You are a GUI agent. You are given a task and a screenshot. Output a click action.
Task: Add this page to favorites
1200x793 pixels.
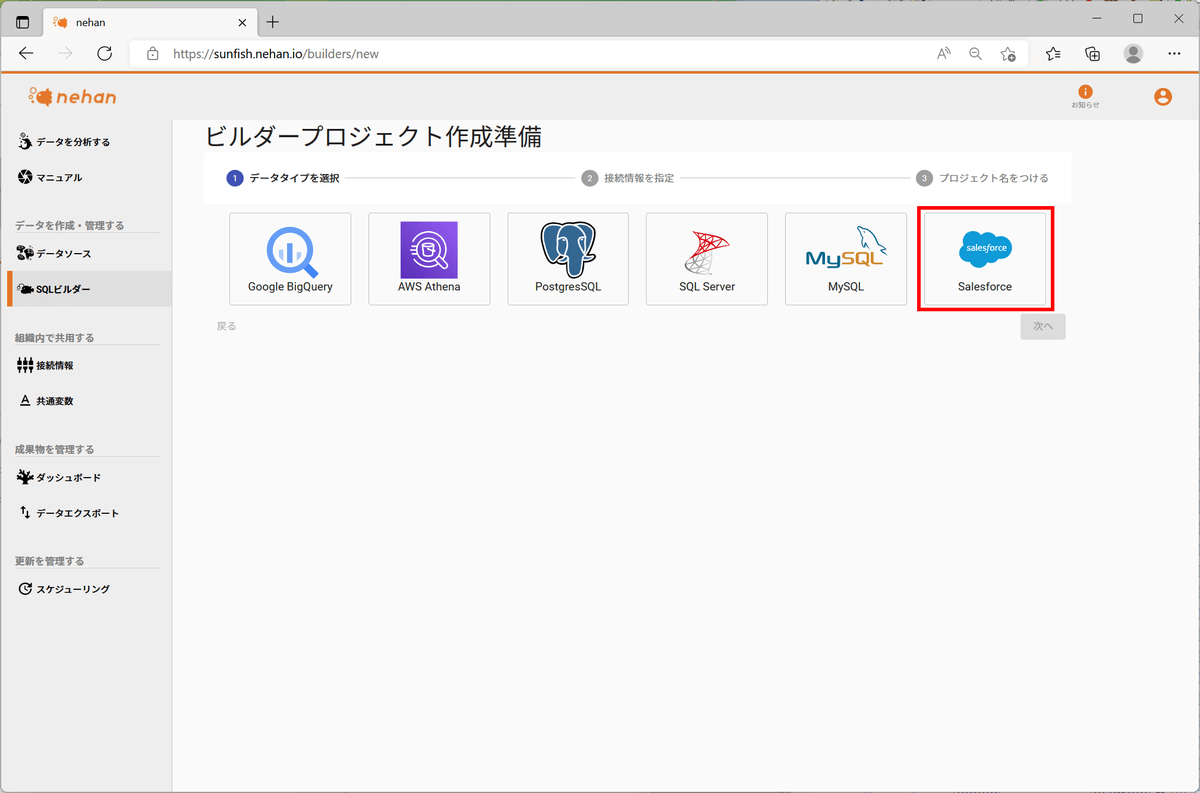tap(1008, 54)
